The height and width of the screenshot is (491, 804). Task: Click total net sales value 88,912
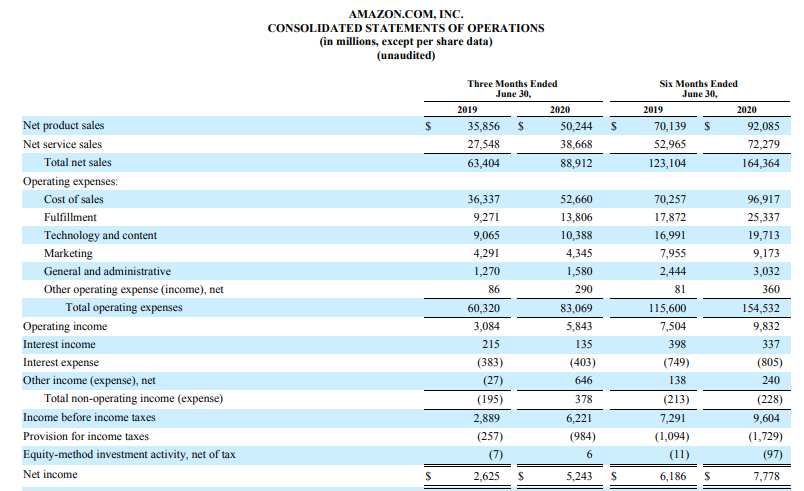pyautogui.click(x=576, y=163)
